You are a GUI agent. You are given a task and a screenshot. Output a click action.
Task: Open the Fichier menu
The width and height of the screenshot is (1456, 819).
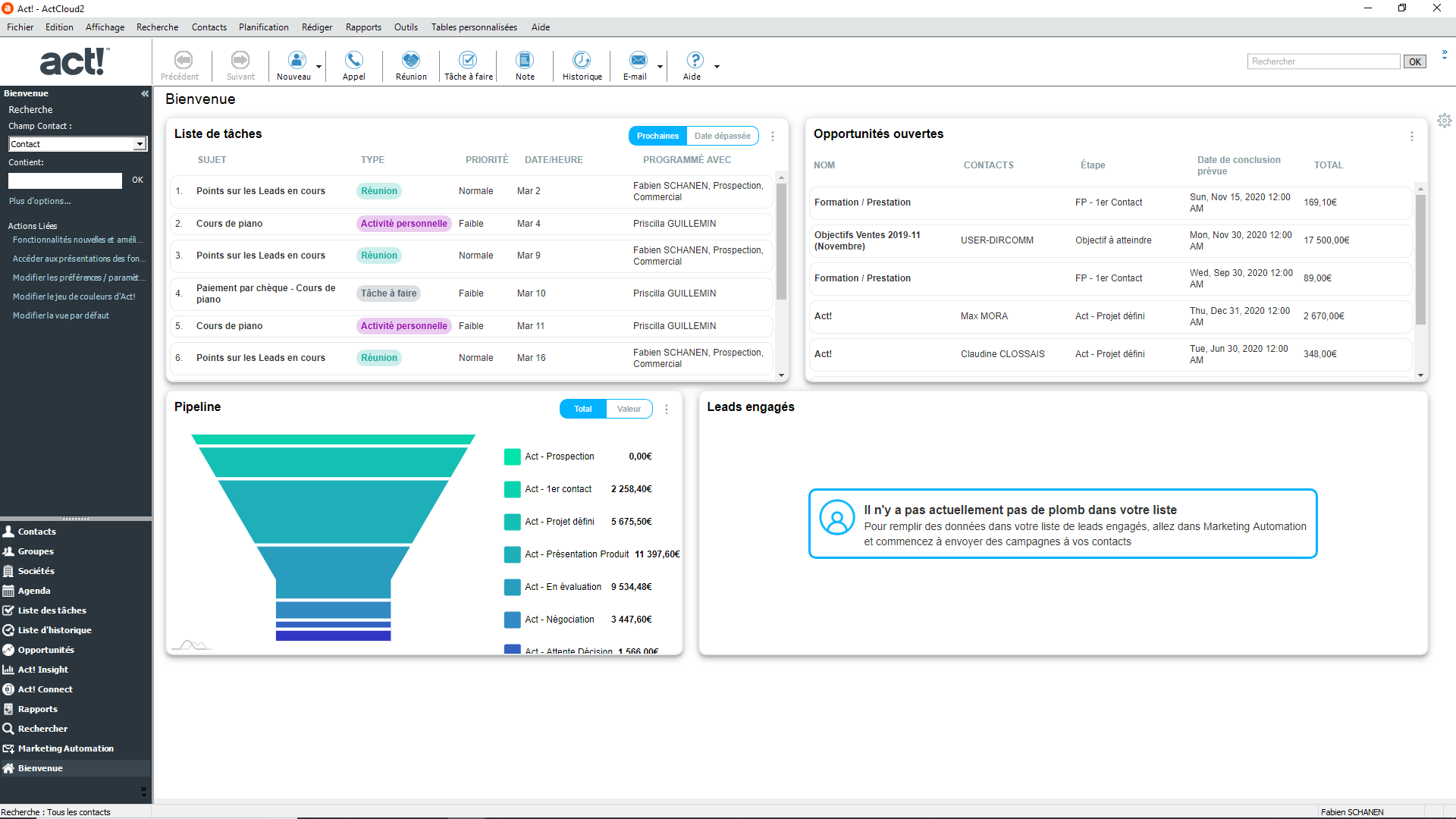pyautogui.click(x=20, y=27)
